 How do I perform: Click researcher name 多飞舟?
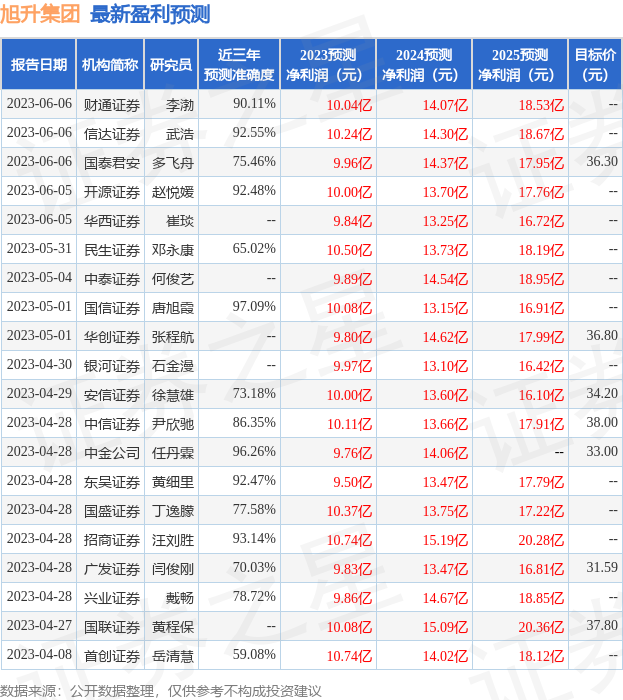(173, 163)
